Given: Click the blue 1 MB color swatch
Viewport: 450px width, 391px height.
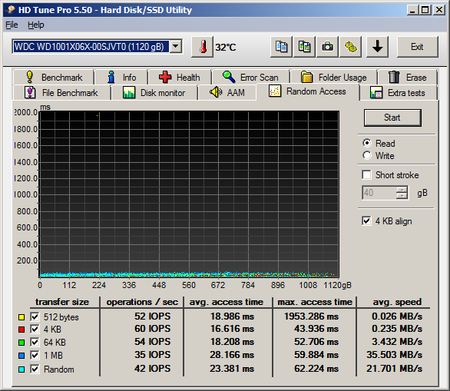Looking at the screenshot, I should pos(21,356).
